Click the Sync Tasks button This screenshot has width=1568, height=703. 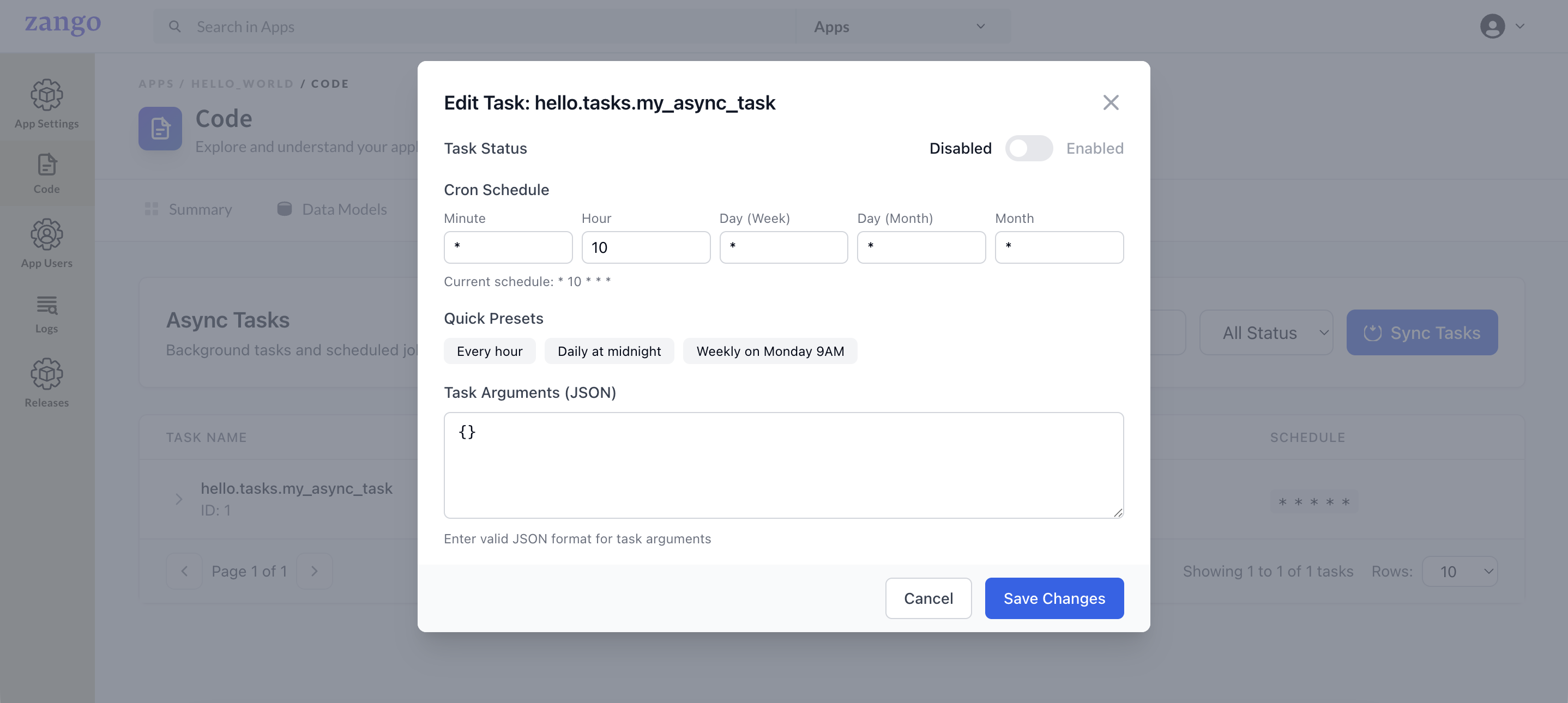coord(1422,333)
